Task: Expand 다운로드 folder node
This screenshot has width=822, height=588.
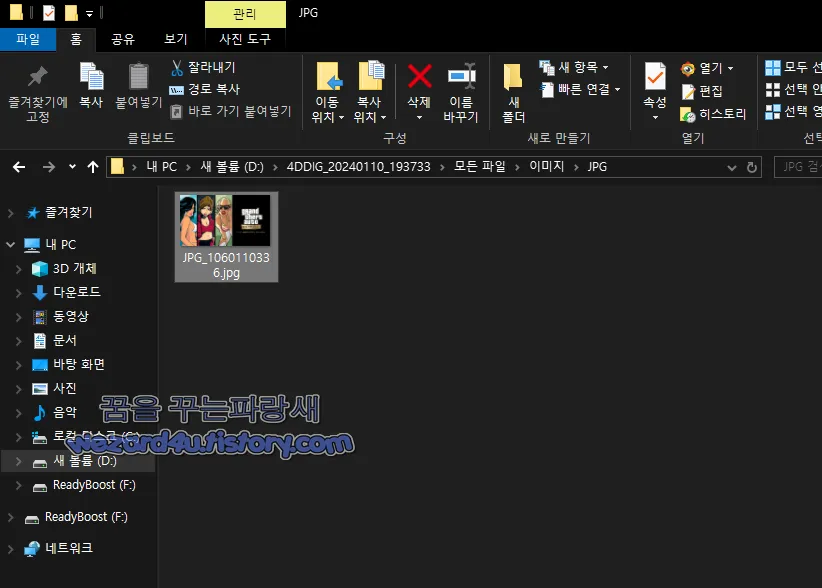Action: click(18, 292)
